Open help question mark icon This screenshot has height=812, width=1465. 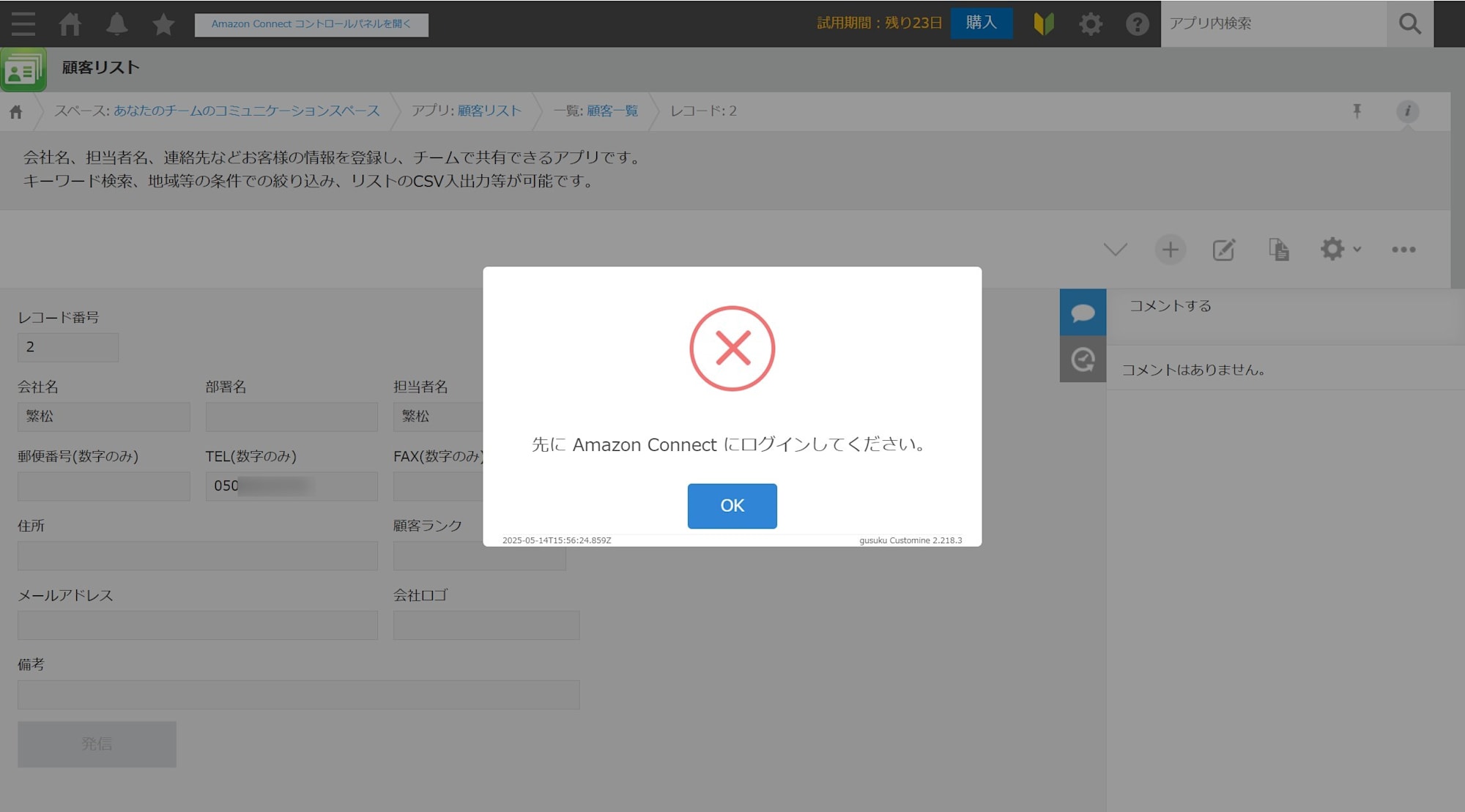[1137, 23]
